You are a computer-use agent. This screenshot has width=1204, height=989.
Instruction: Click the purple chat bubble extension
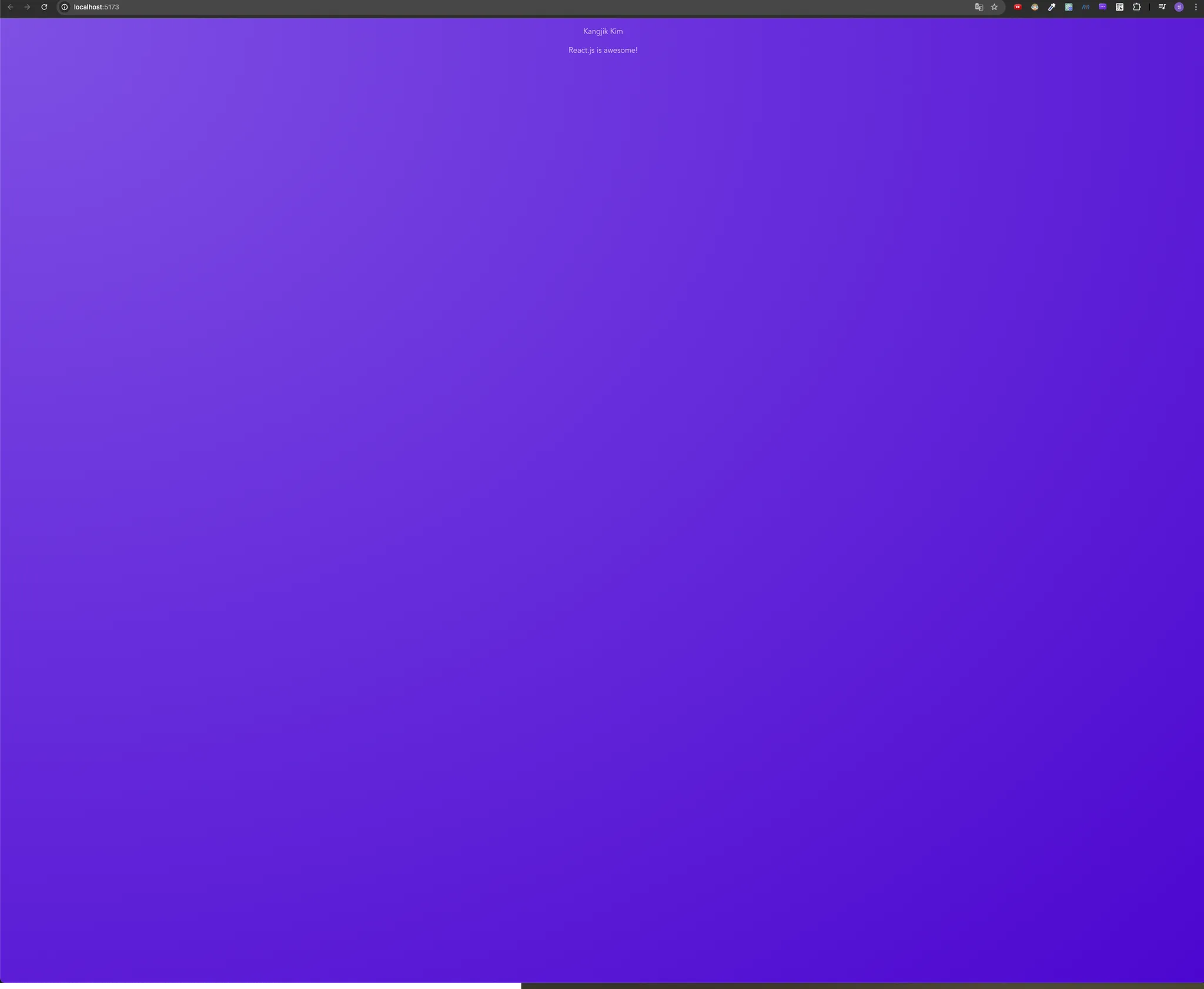[1102, 7]
